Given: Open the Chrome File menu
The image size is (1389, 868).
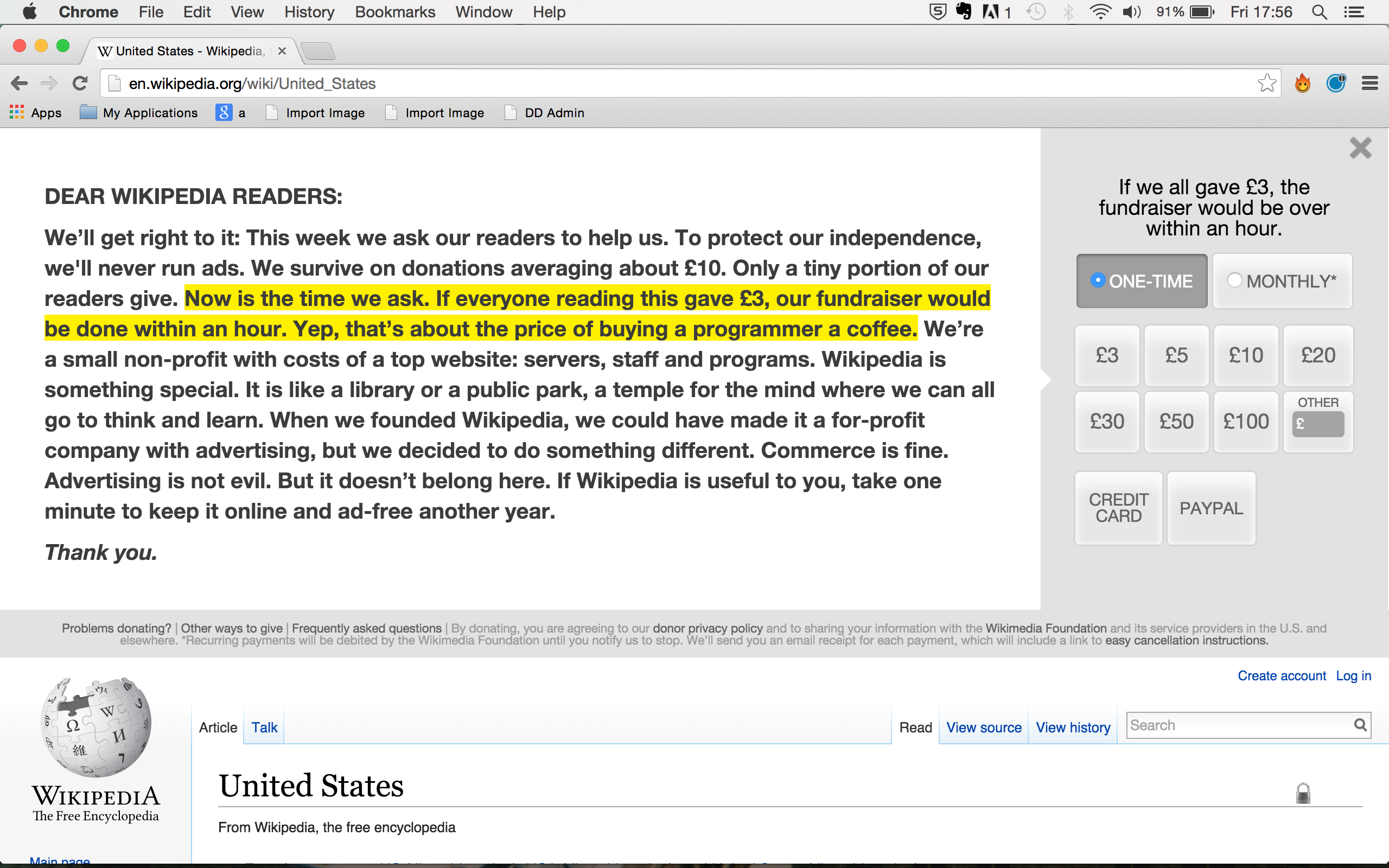Looking at the screenshot, I should tap(151, 12).
